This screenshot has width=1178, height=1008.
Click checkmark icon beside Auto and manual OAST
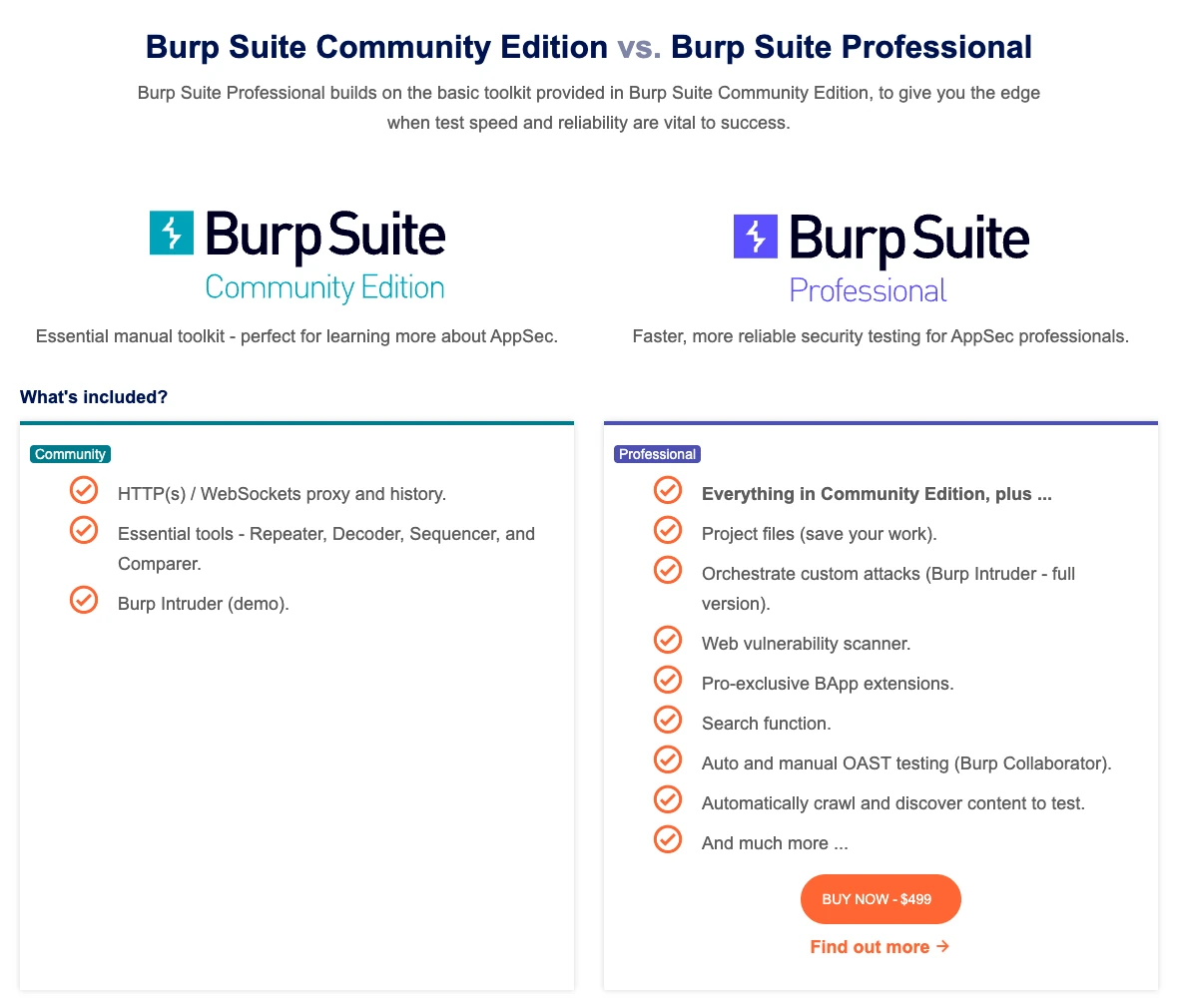coord(668,759)
